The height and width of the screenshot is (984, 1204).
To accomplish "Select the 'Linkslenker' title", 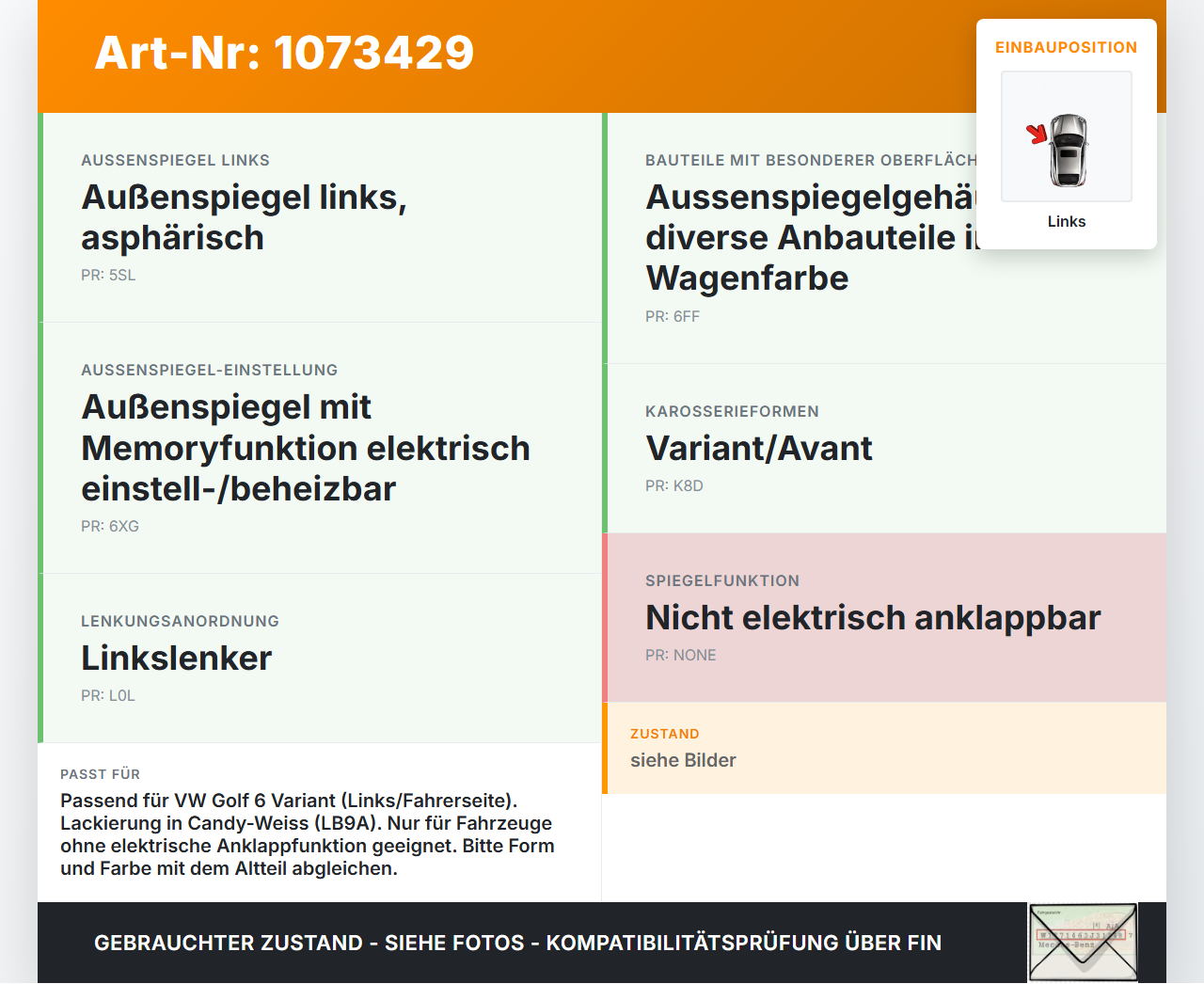I will click(x=177, y=658).
